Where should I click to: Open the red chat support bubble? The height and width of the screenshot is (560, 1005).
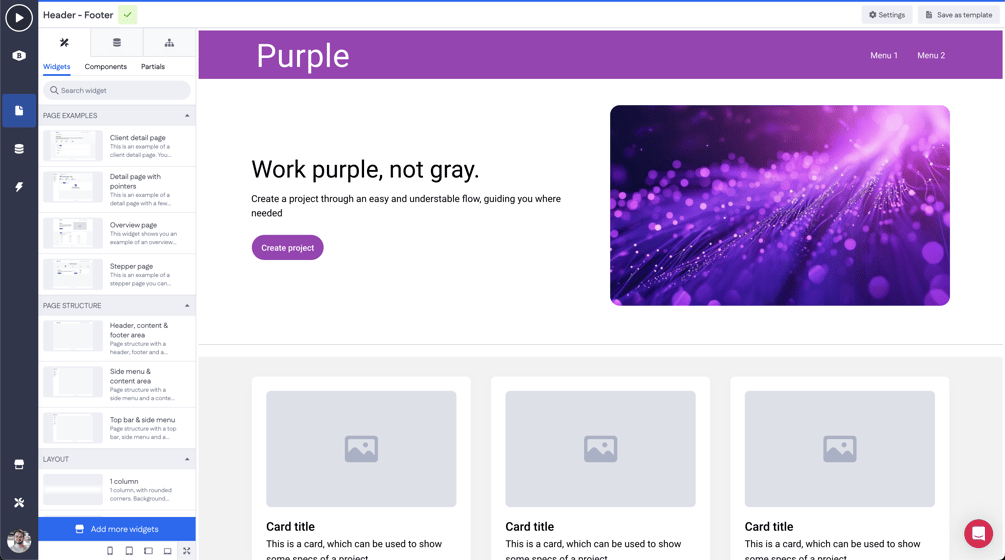978,533
